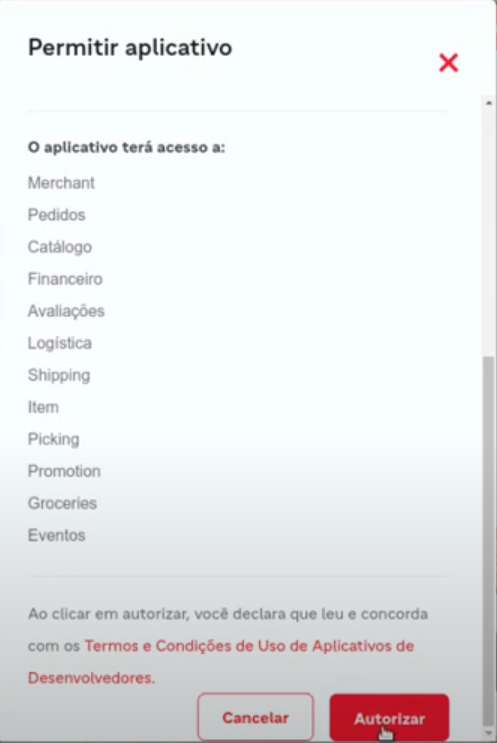The height and width of the screenshot is (743, 497).
Task: Click the Merchant permission item
Action: coord(61,183)
